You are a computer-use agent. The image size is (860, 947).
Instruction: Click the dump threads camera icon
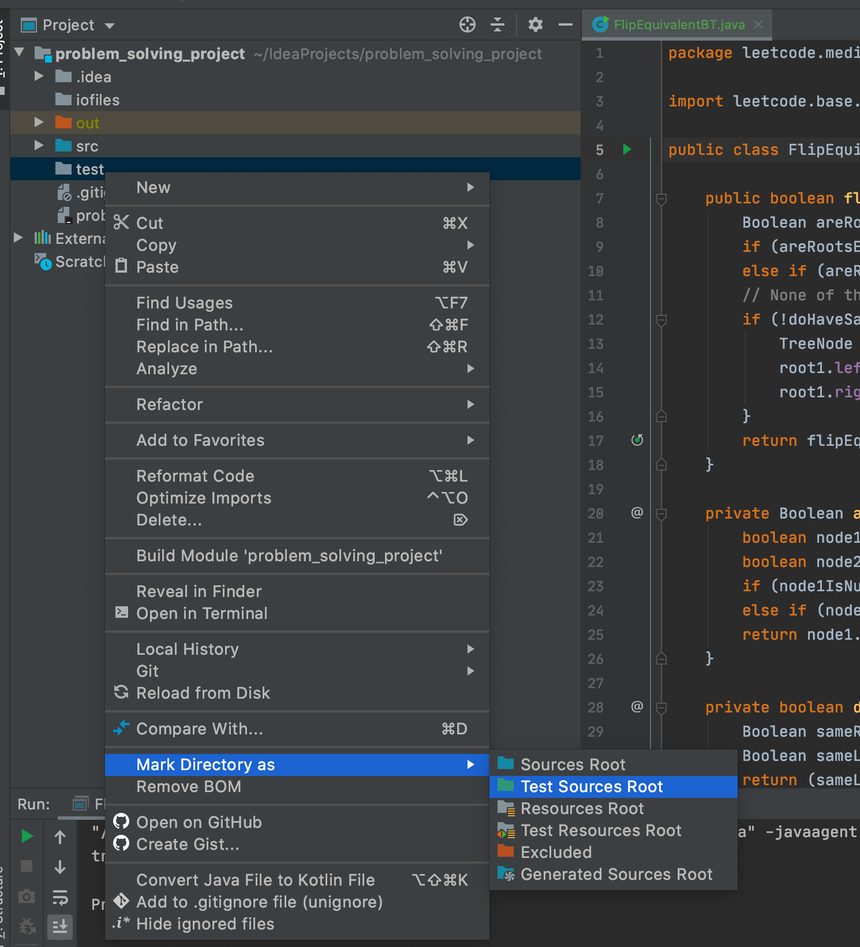point(27,897)
